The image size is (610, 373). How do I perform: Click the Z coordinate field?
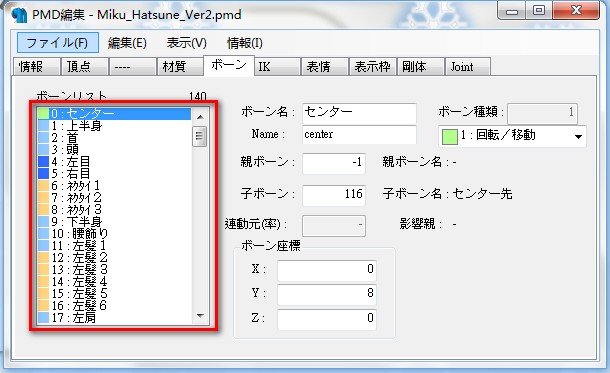327,319
